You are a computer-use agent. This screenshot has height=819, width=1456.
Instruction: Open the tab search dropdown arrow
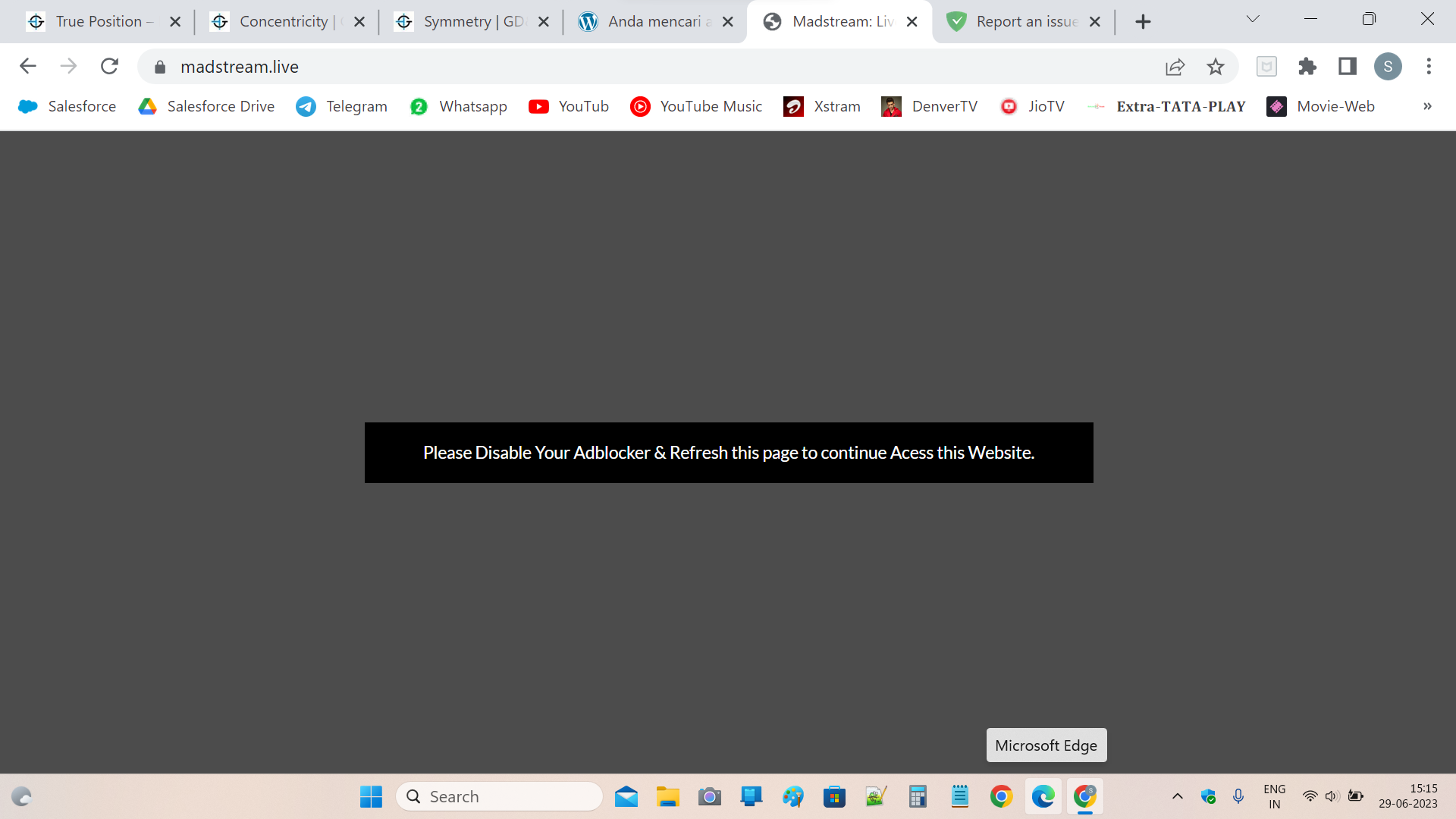click(1253, 19)
